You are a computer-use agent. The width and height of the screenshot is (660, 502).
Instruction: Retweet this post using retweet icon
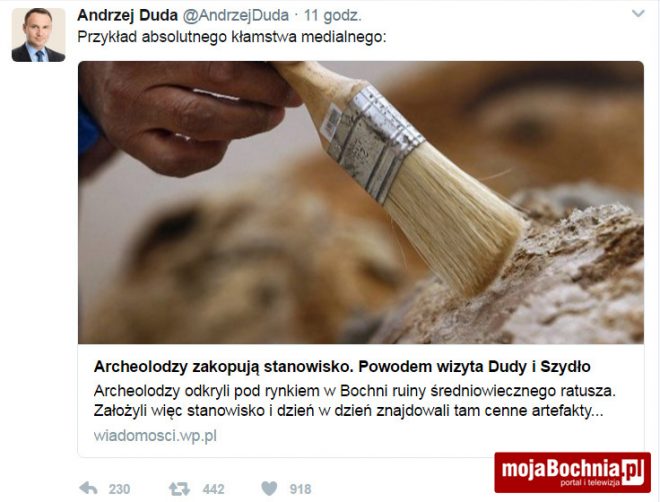pyautogui.click(x=180, y=489)
